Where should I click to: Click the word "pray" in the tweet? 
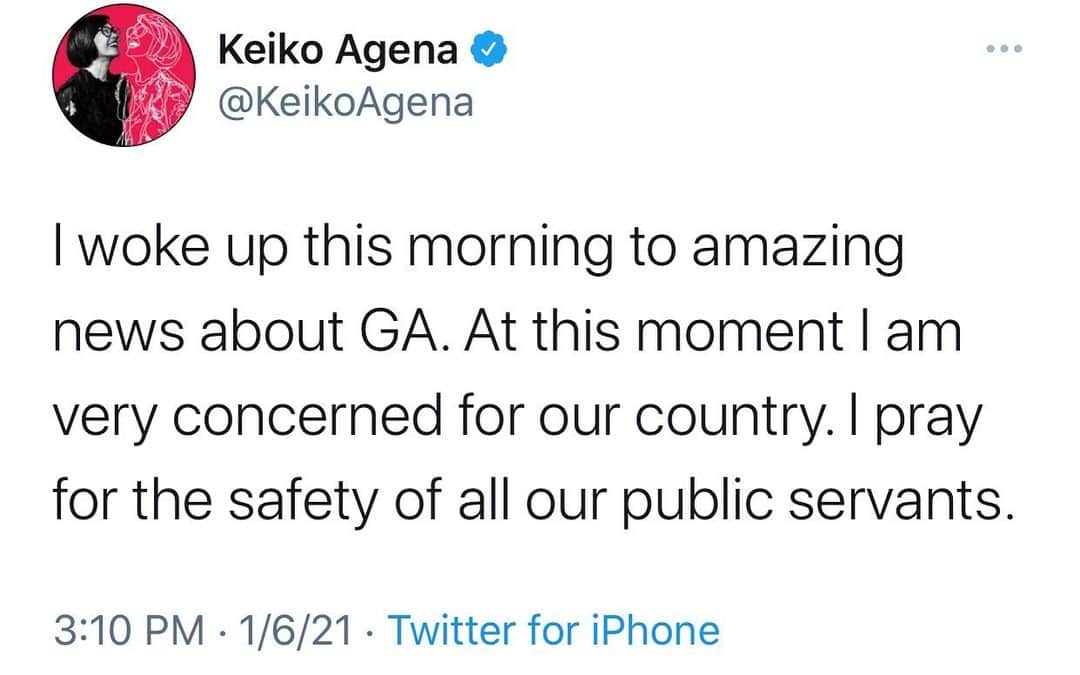(x=928, y=419)
